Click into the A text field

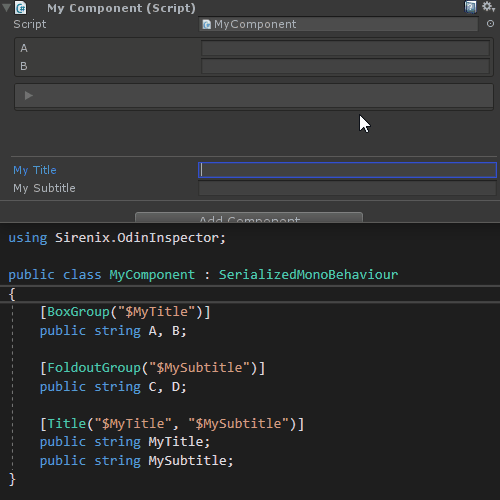(345, 48)
